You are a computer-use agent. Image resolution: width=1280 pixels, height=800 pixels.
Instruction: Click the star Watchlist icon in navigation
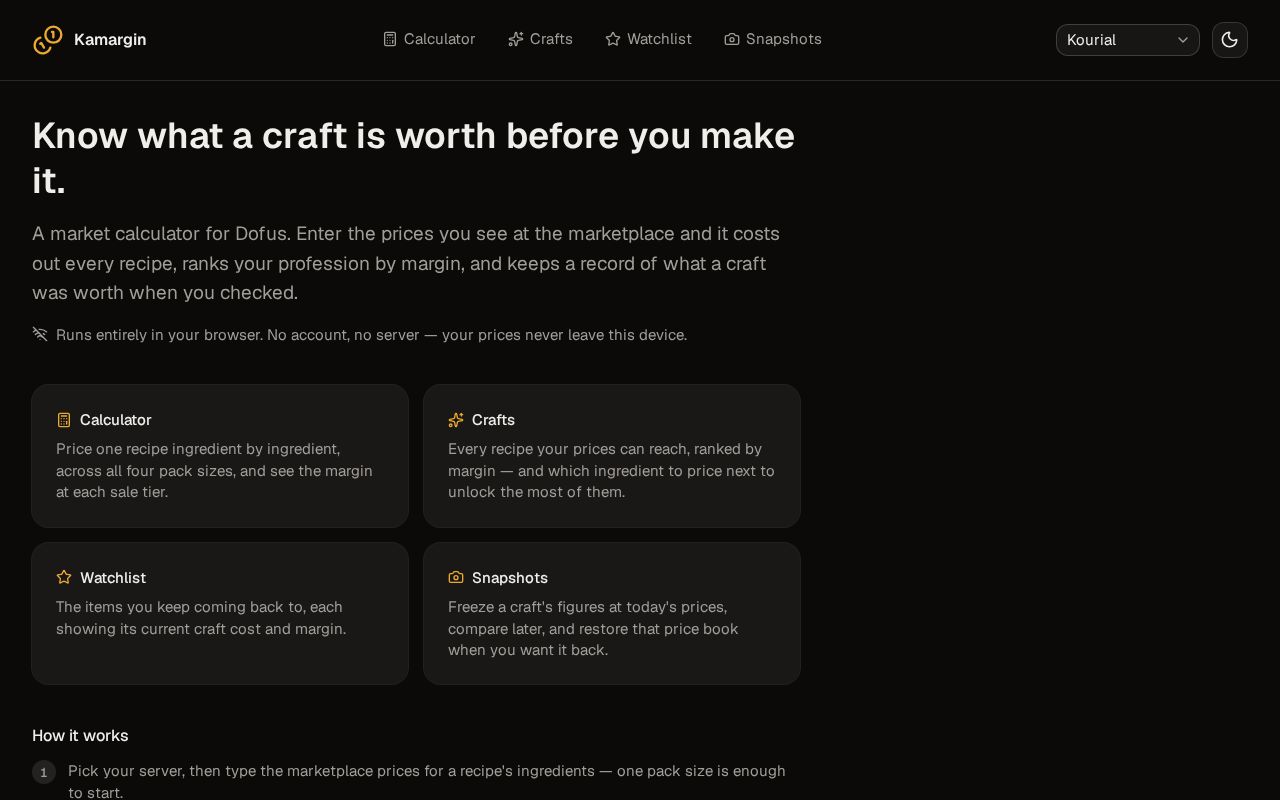[613, 39]
